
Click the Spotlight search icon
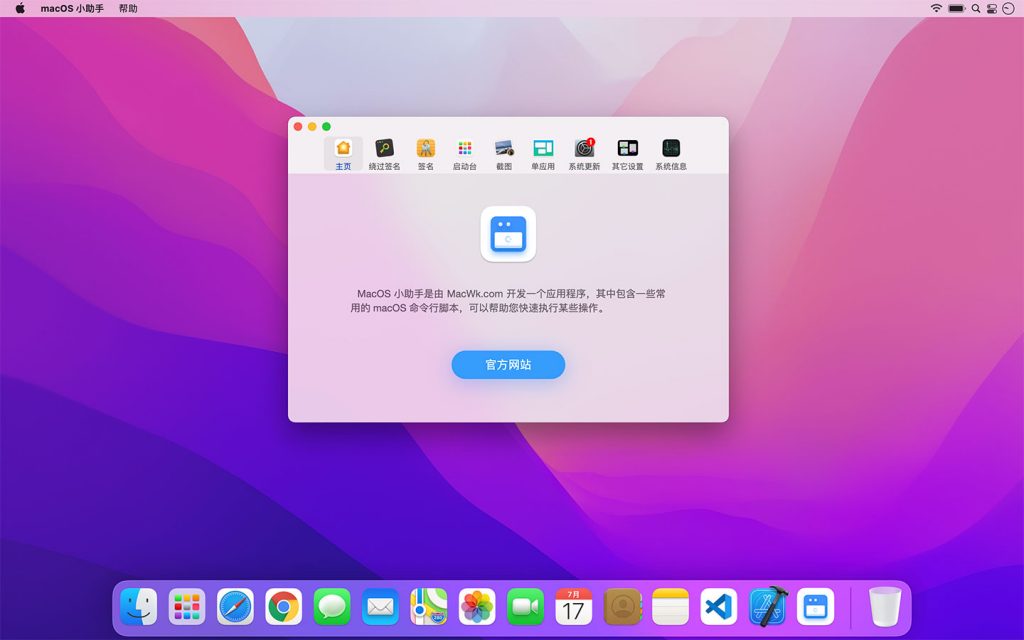975,8
